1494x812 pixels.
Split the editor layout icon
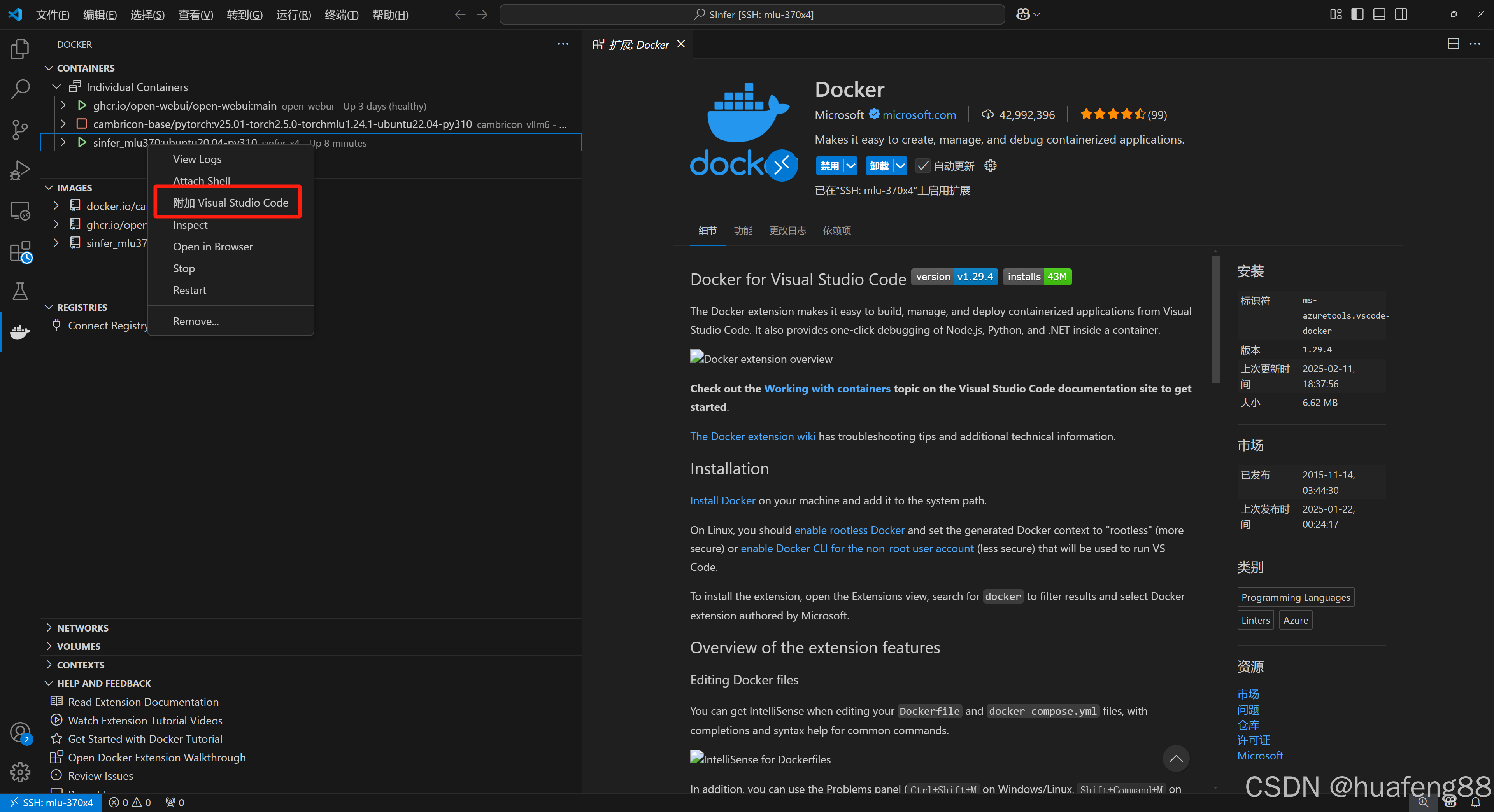pyautogui.click(x=1453, y=44)
